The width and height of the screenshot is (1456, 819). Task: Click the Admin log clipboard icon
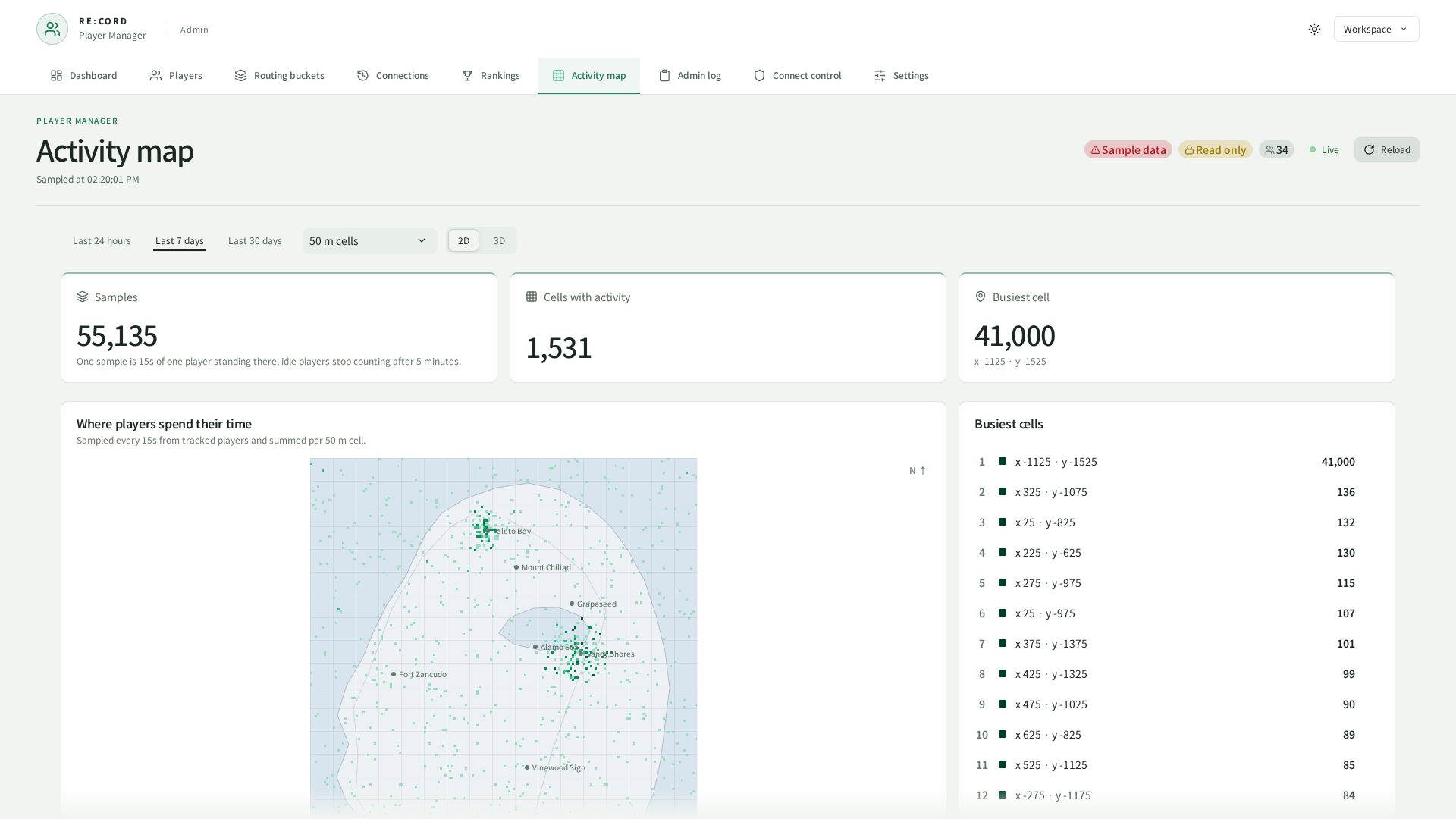664,76
